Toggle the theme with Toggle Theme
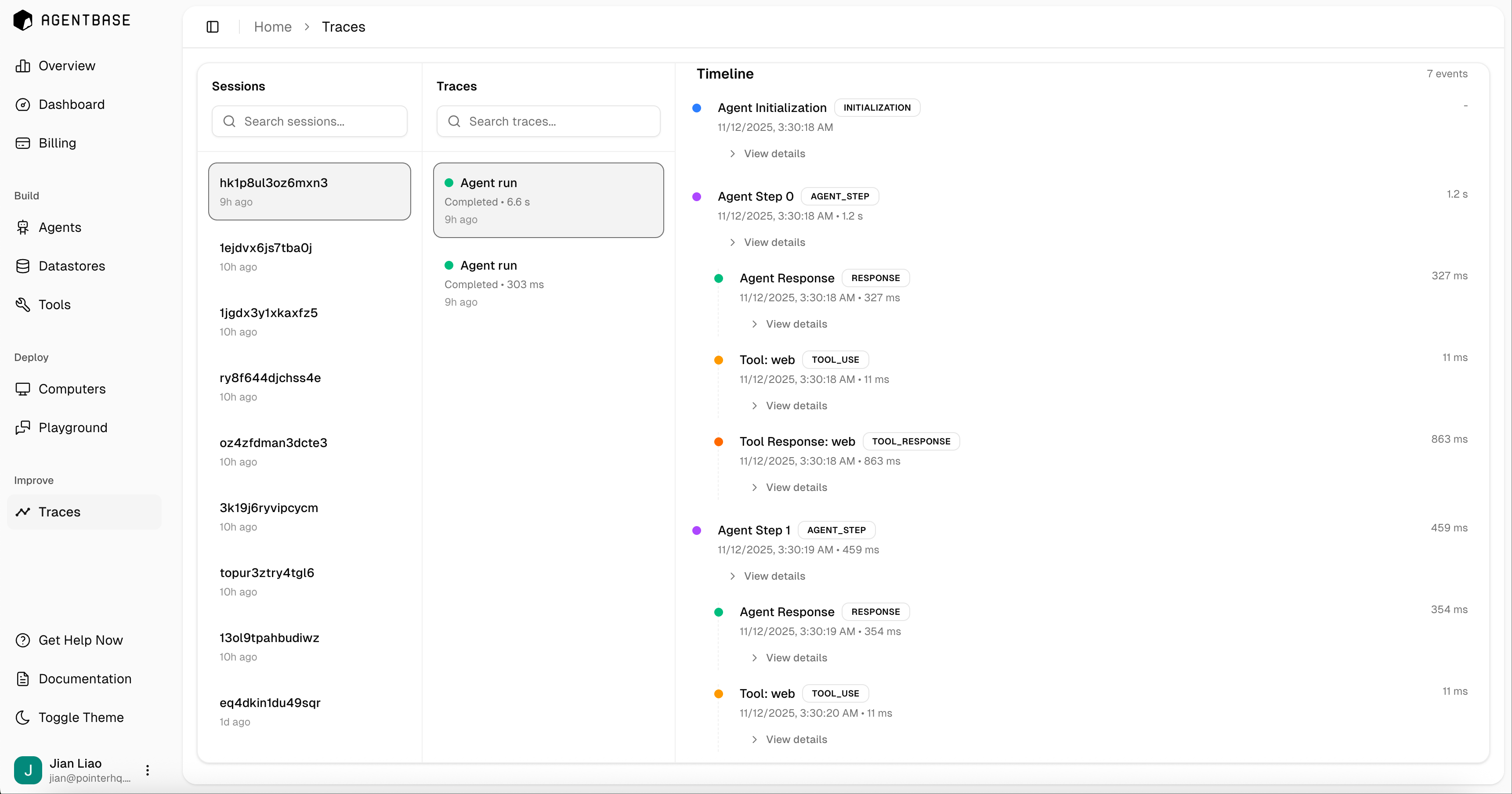 80,717
